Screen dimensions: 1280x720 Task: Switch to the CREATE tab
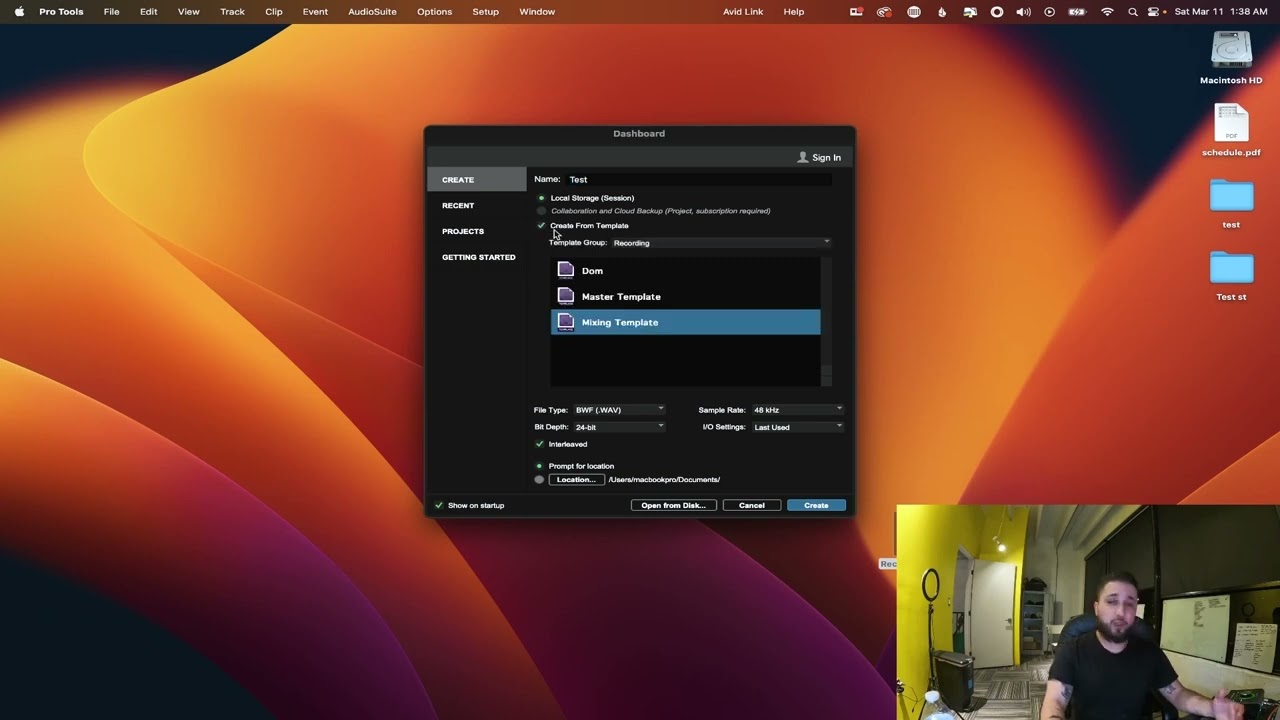click(477, 179)
